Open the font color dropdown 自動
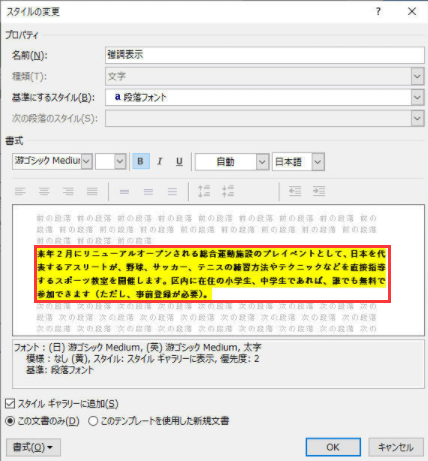This screenshot has height=461, width=428. pos(262,162)
